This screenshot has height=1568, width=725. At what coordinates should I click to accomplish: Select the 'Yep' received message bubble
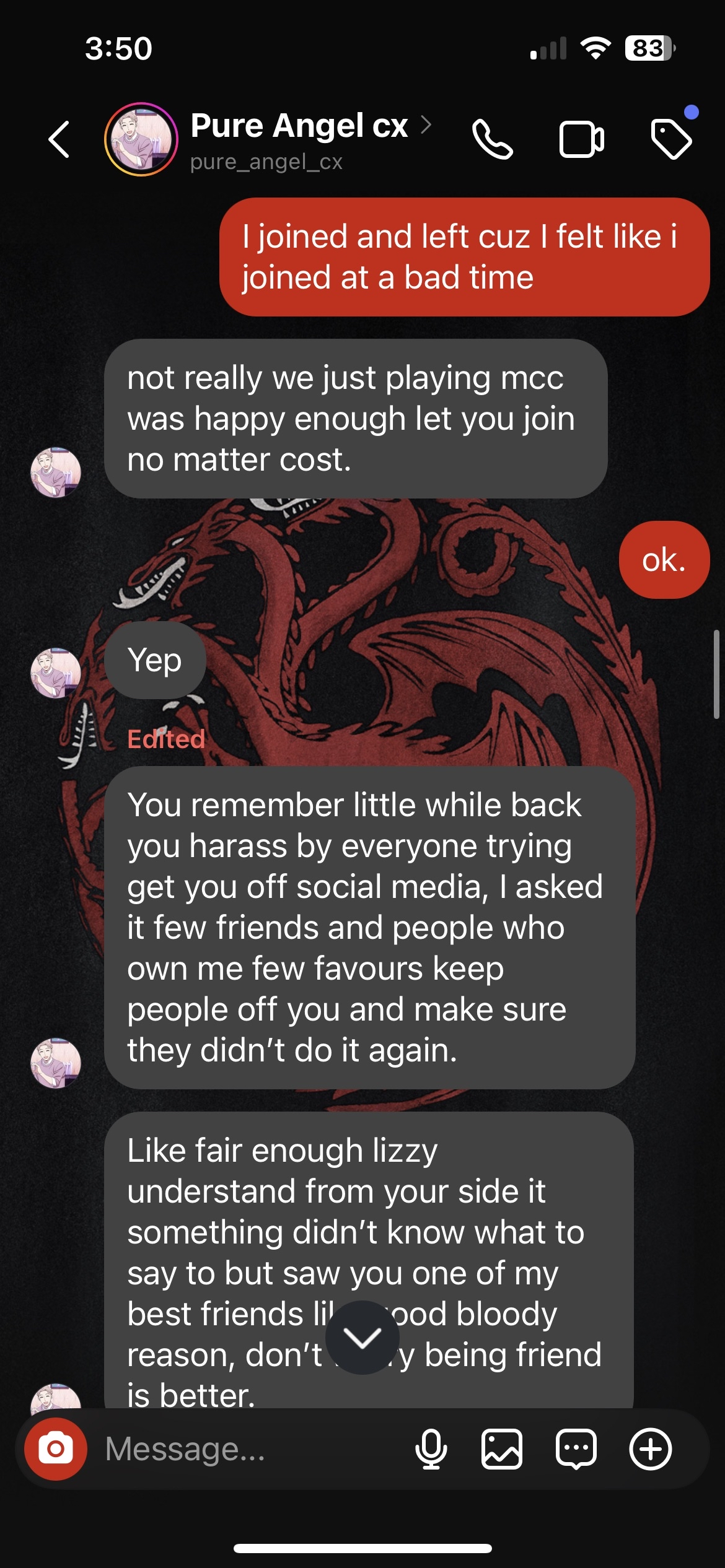click(155, 660)
